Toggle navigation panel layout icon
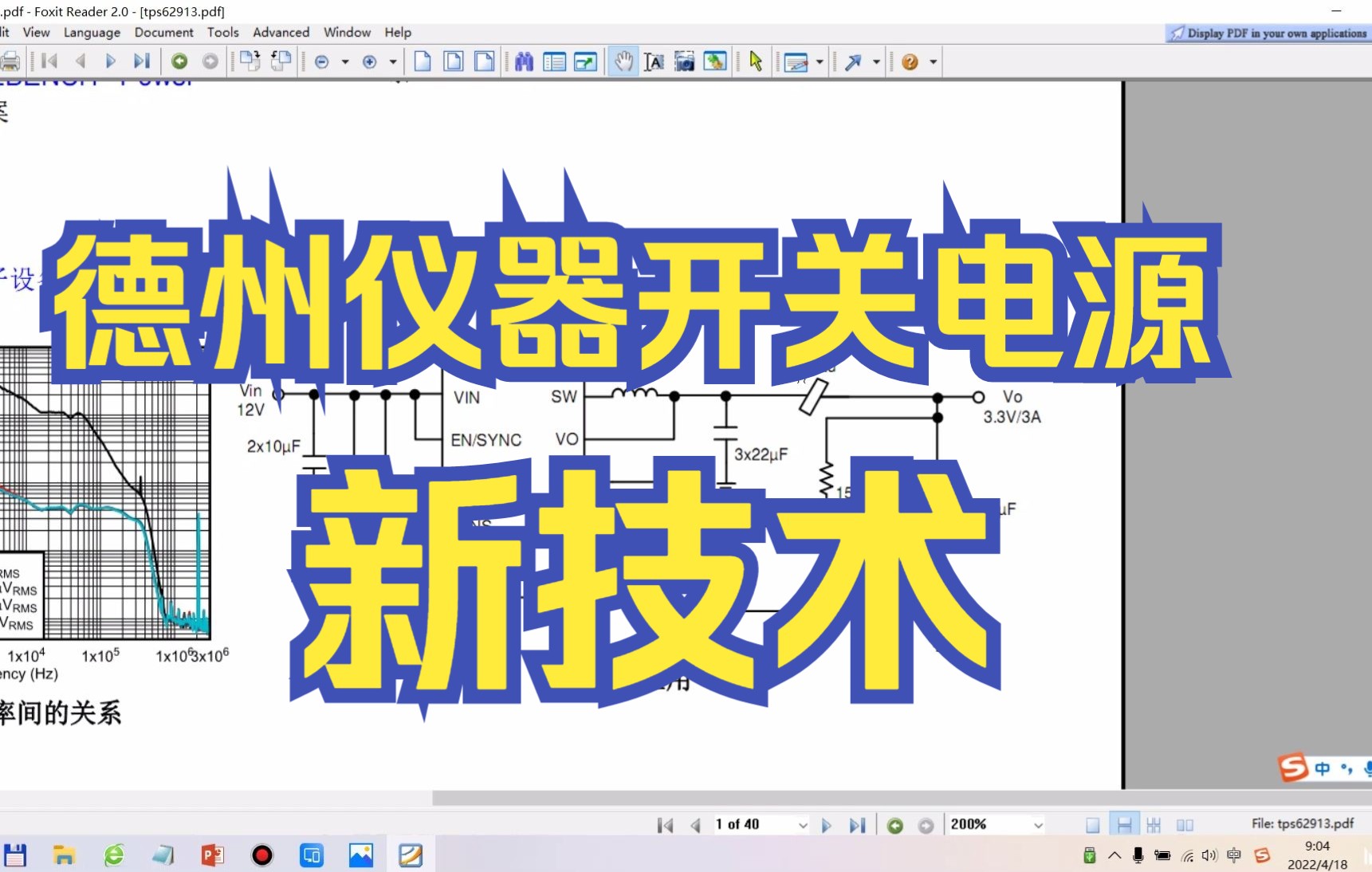The image size is (1372, 872). pos(554,61)
